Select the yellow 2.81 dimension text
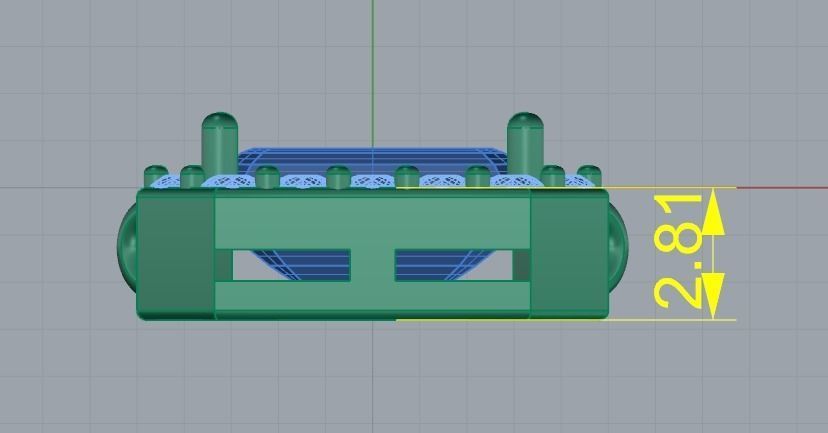Image resolution: width=828 pixels, height=433 pixels. (x=679, y=251)
